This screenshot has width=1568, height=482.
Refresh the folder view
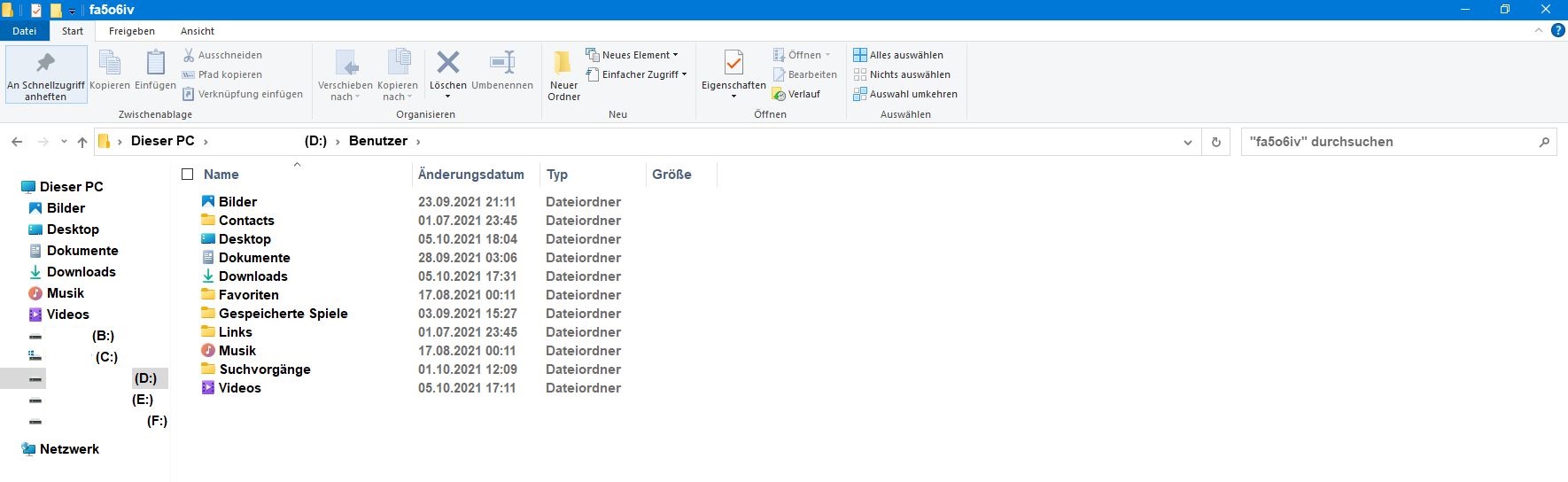pyautogui.click(x=1216, y=142)
